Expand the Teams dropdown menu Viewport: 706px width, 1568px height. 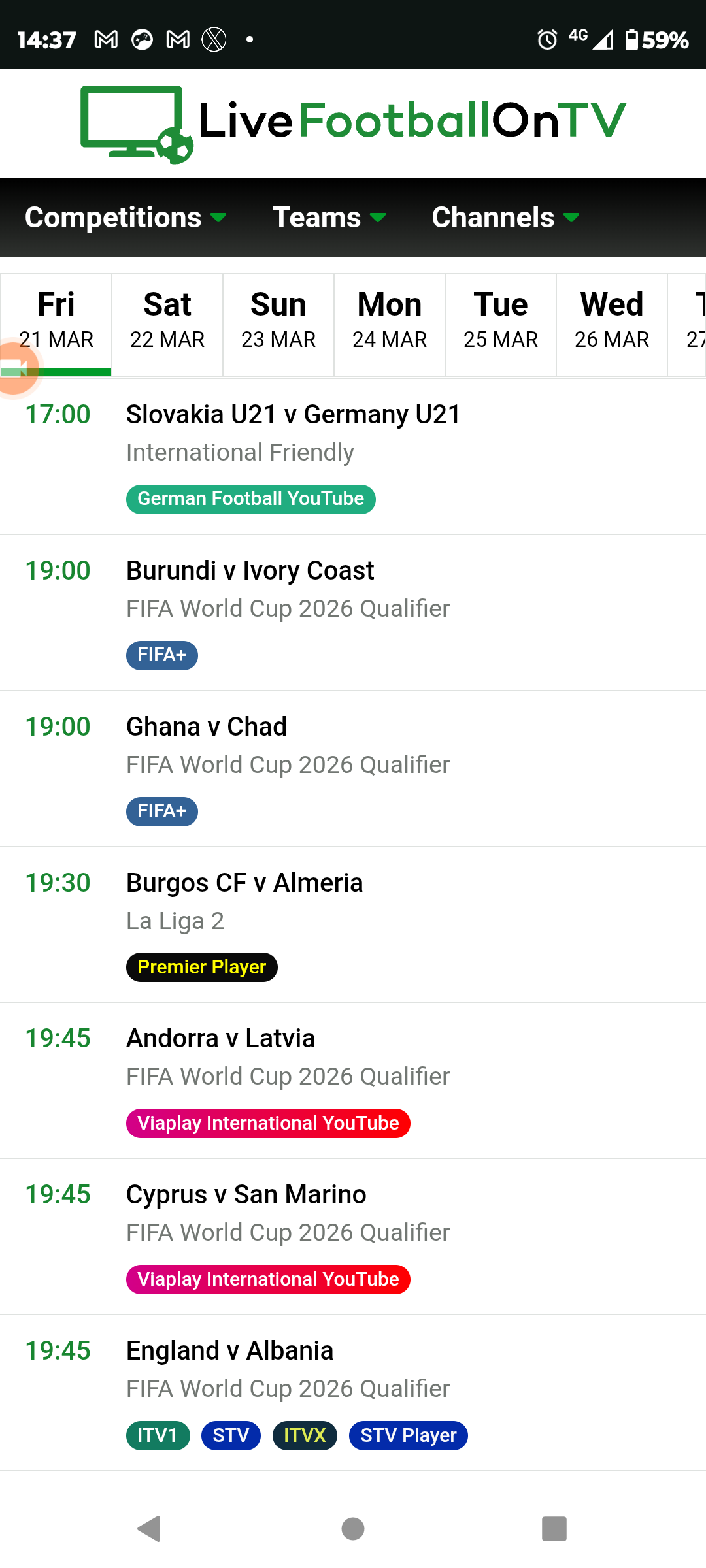329,218
